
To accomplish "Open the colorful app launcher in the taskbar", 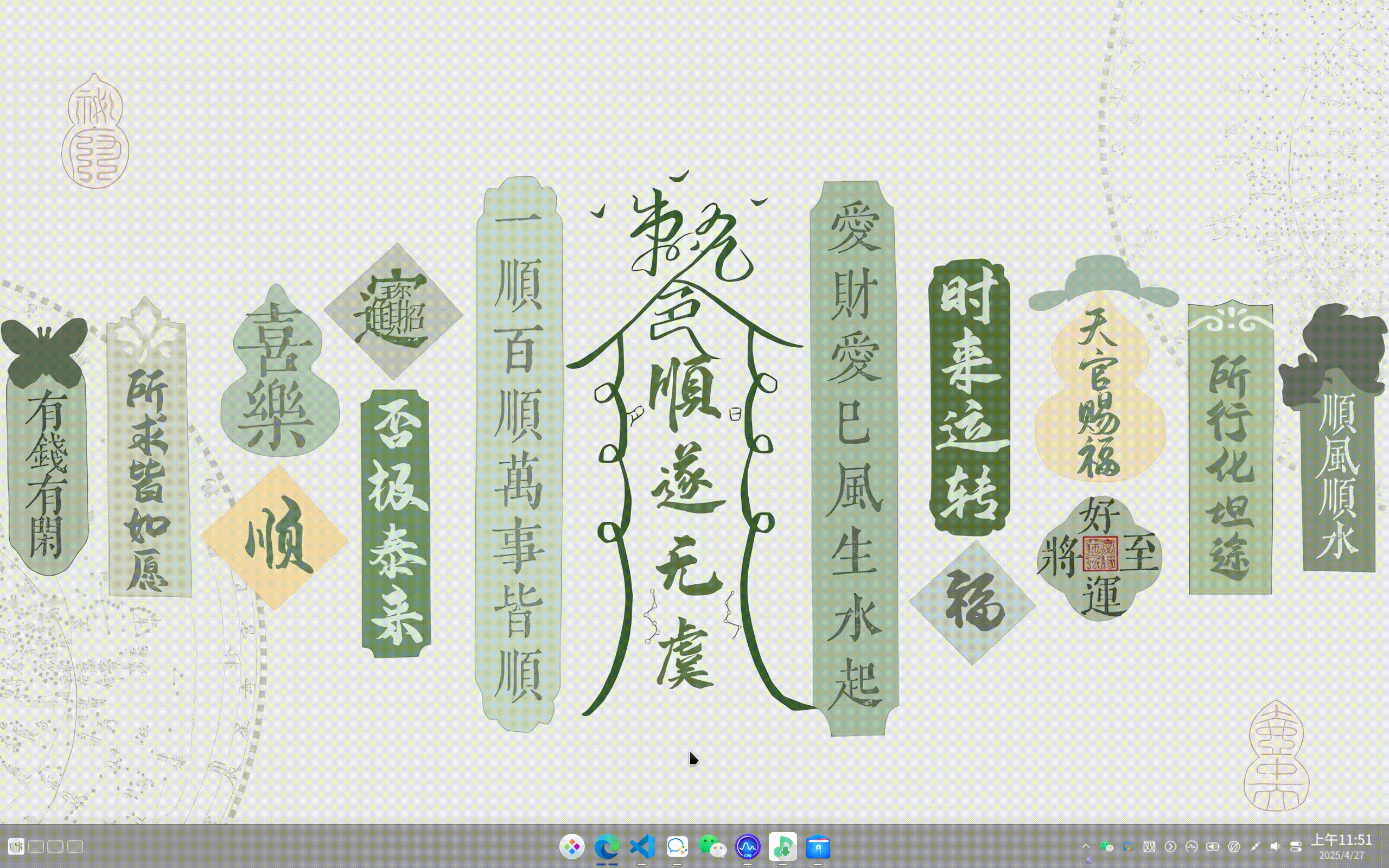I will coord(572,846).
